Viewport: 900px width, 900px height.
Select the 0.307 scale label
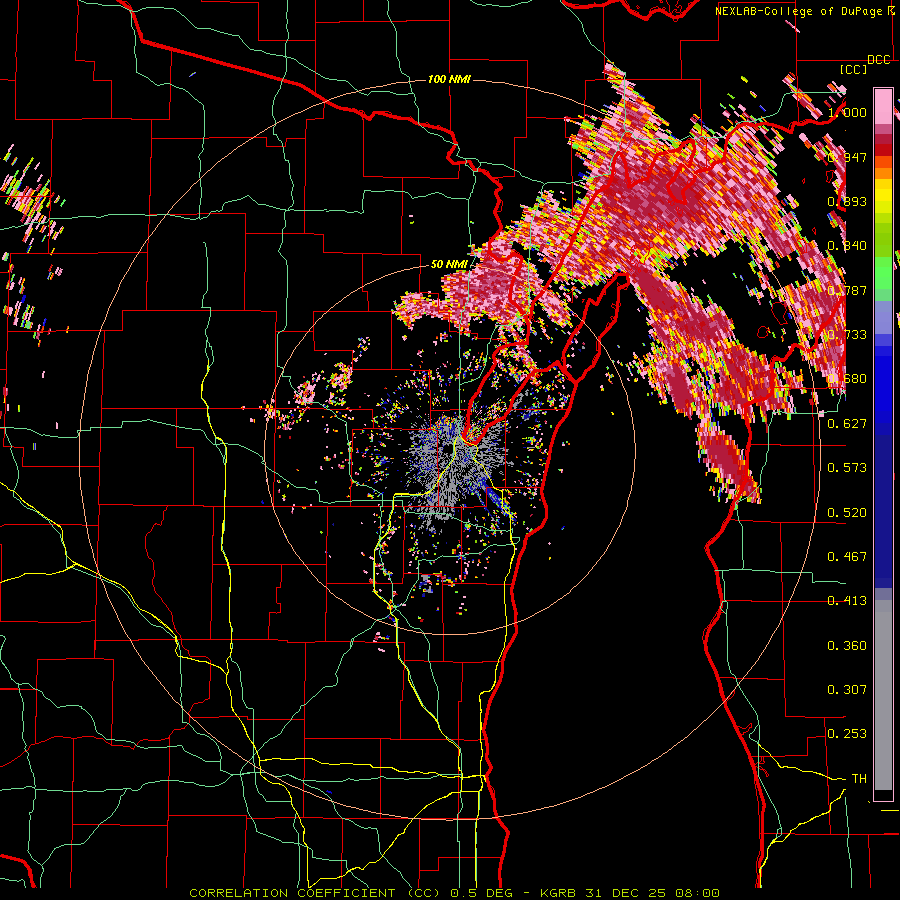pyautogui.click(x=847, y=690)
